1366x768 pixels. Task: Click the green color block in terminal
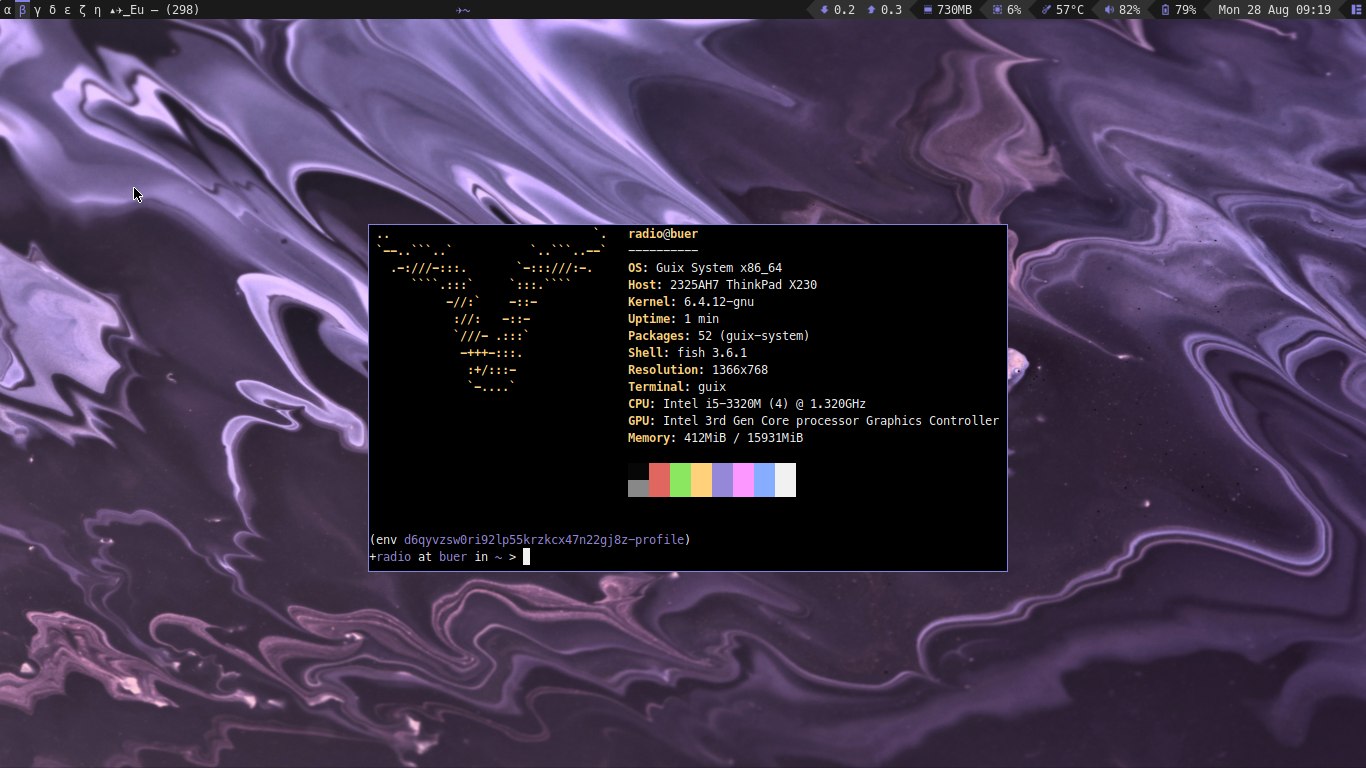click(680, 480)
